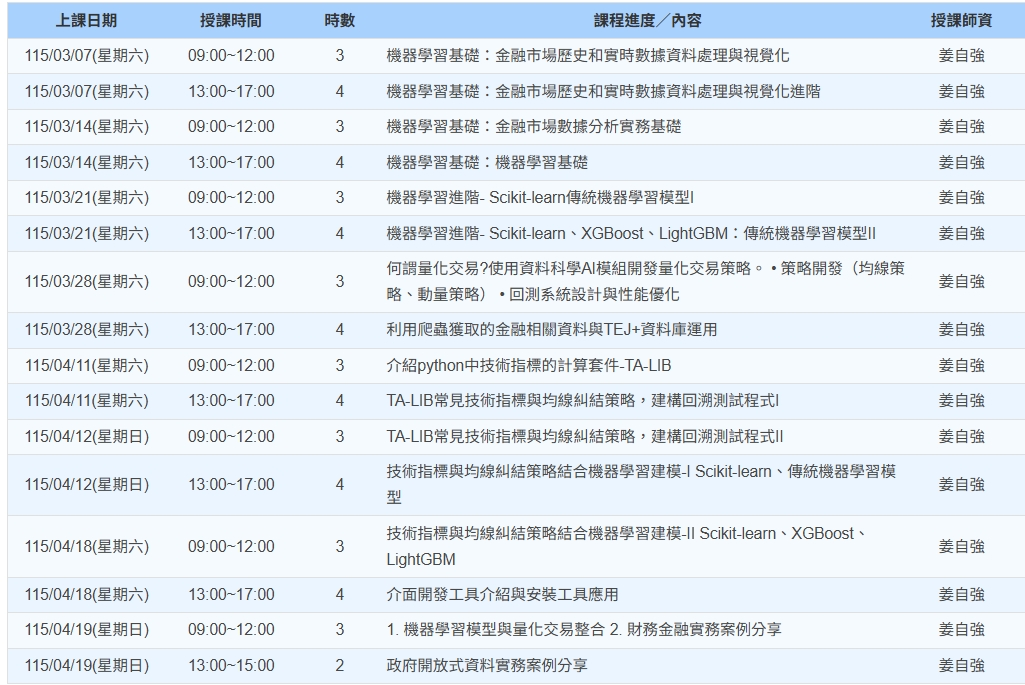Screen dimensions: 1025x685
Task: Click the 建構回溯測試程式II course text
Action: coord(584,437)
